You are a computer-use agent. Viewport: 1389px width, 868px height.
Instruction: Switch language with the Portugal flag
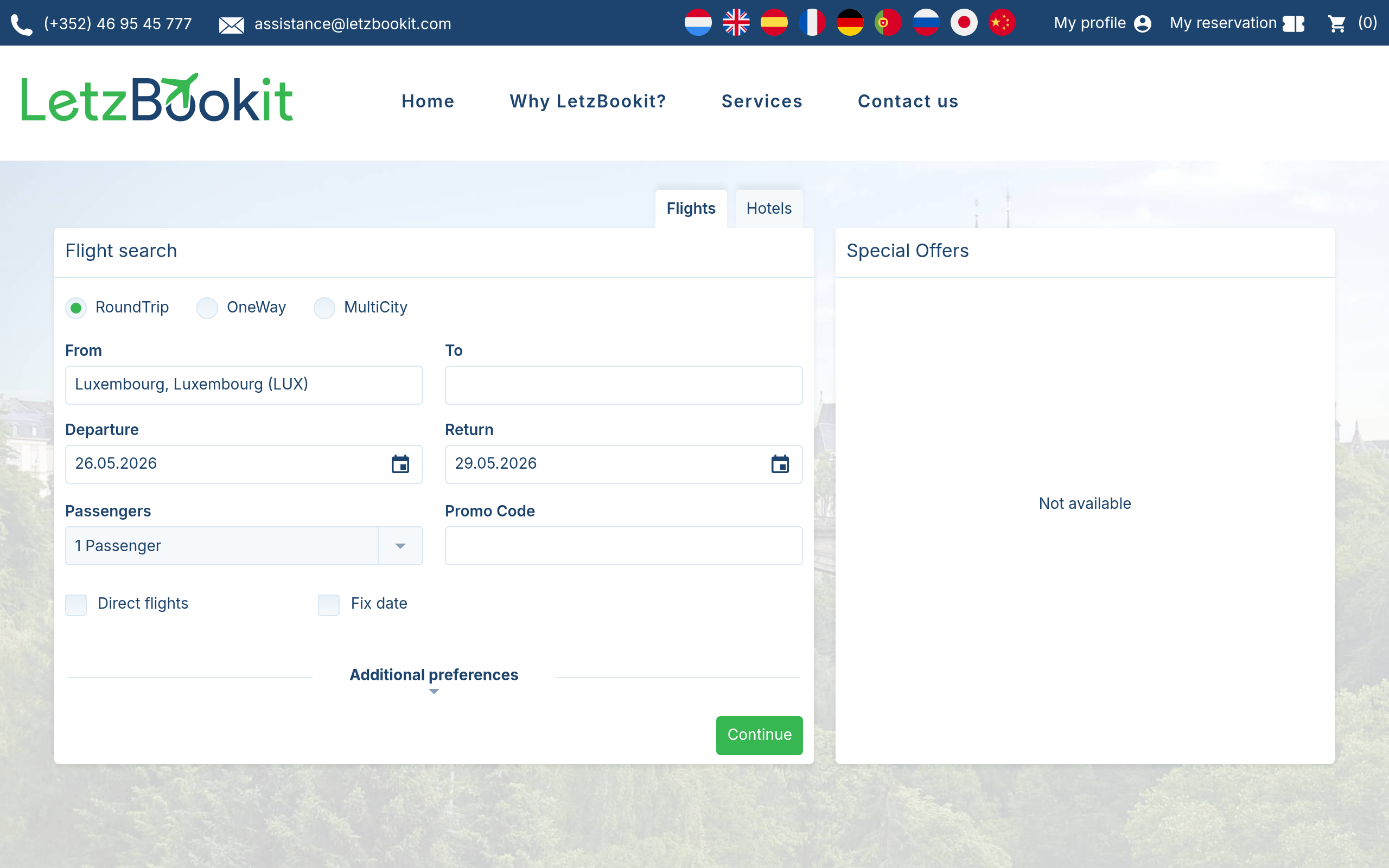(888, 23)
